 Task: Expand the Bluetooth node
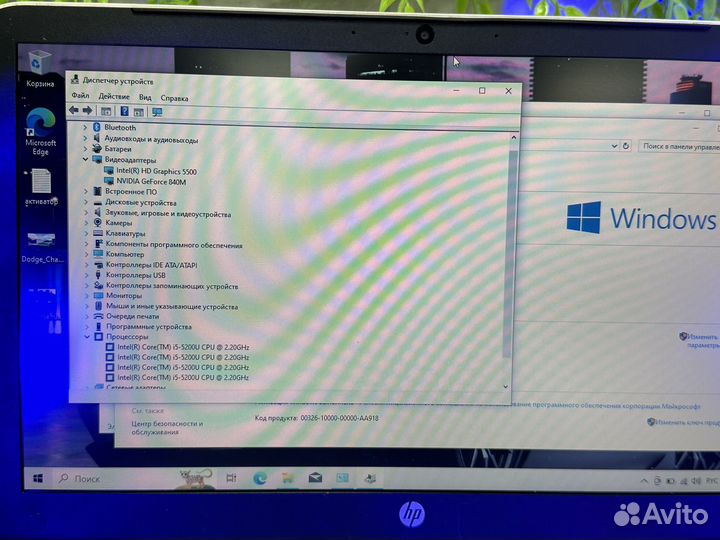coord(85,127)
